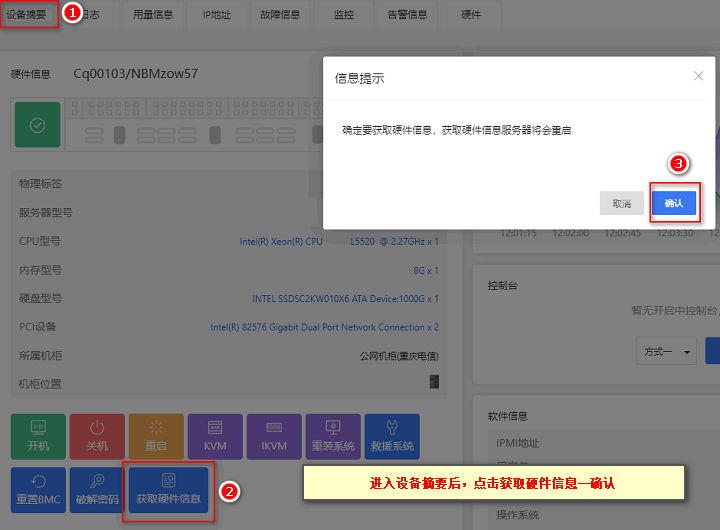Switch to the 设备摘要 tab
Screen dimensions: 720x530
27,15
